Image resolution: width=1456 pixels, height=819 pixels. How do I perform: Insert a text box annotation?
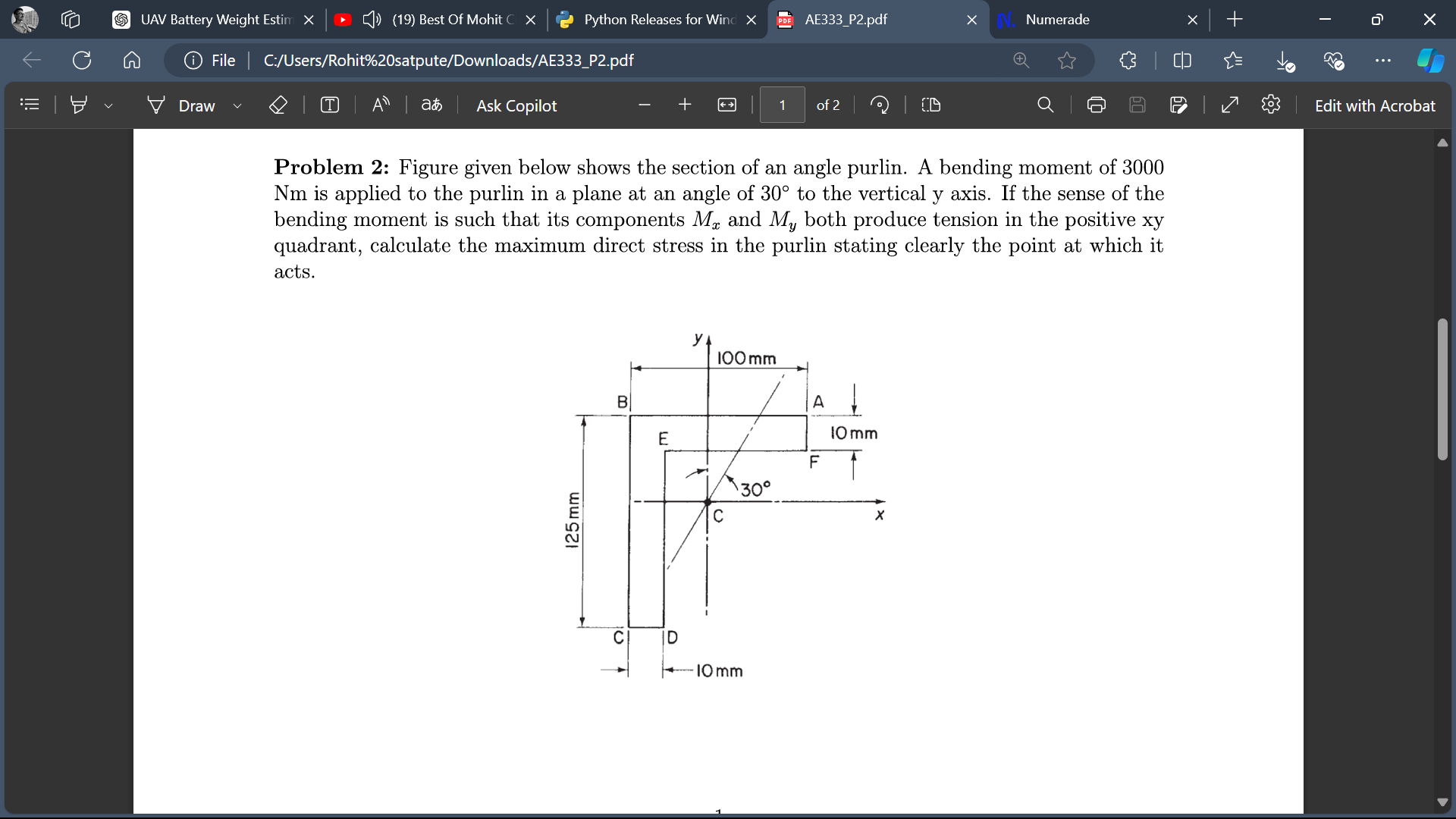pyautogui.click(x=330, y=105)
